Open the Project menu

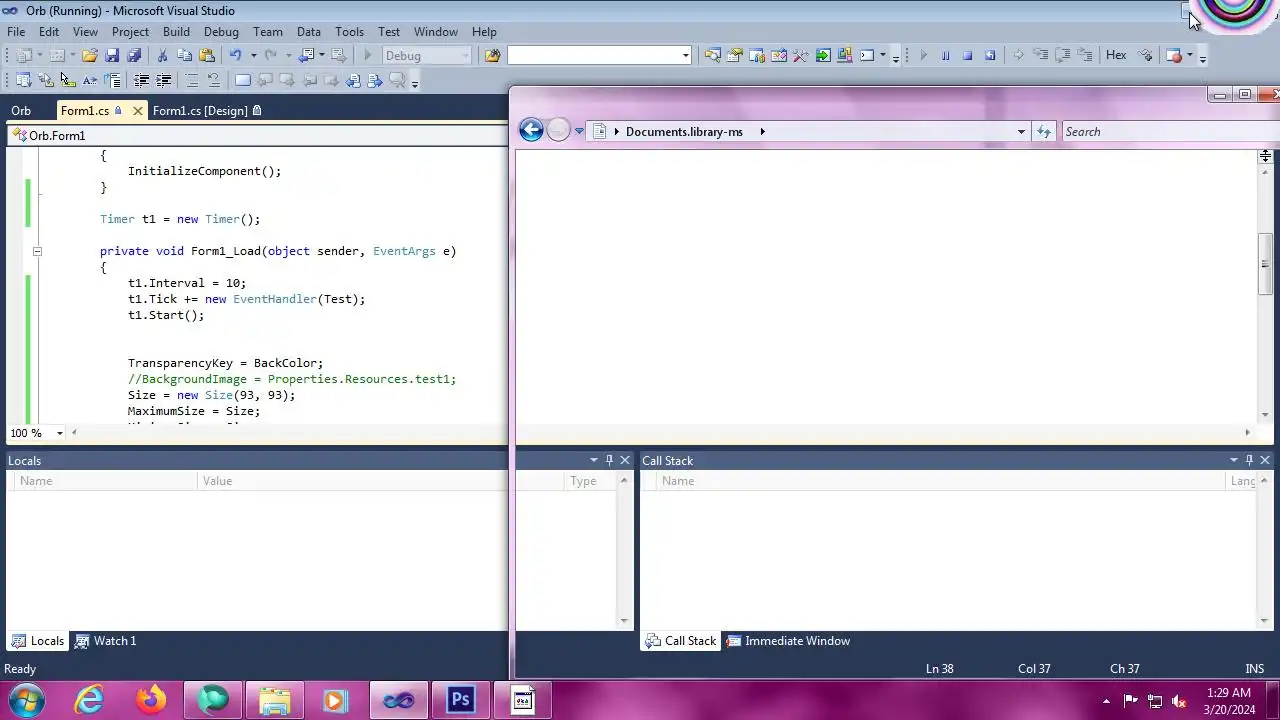click(x=130, y=32)
